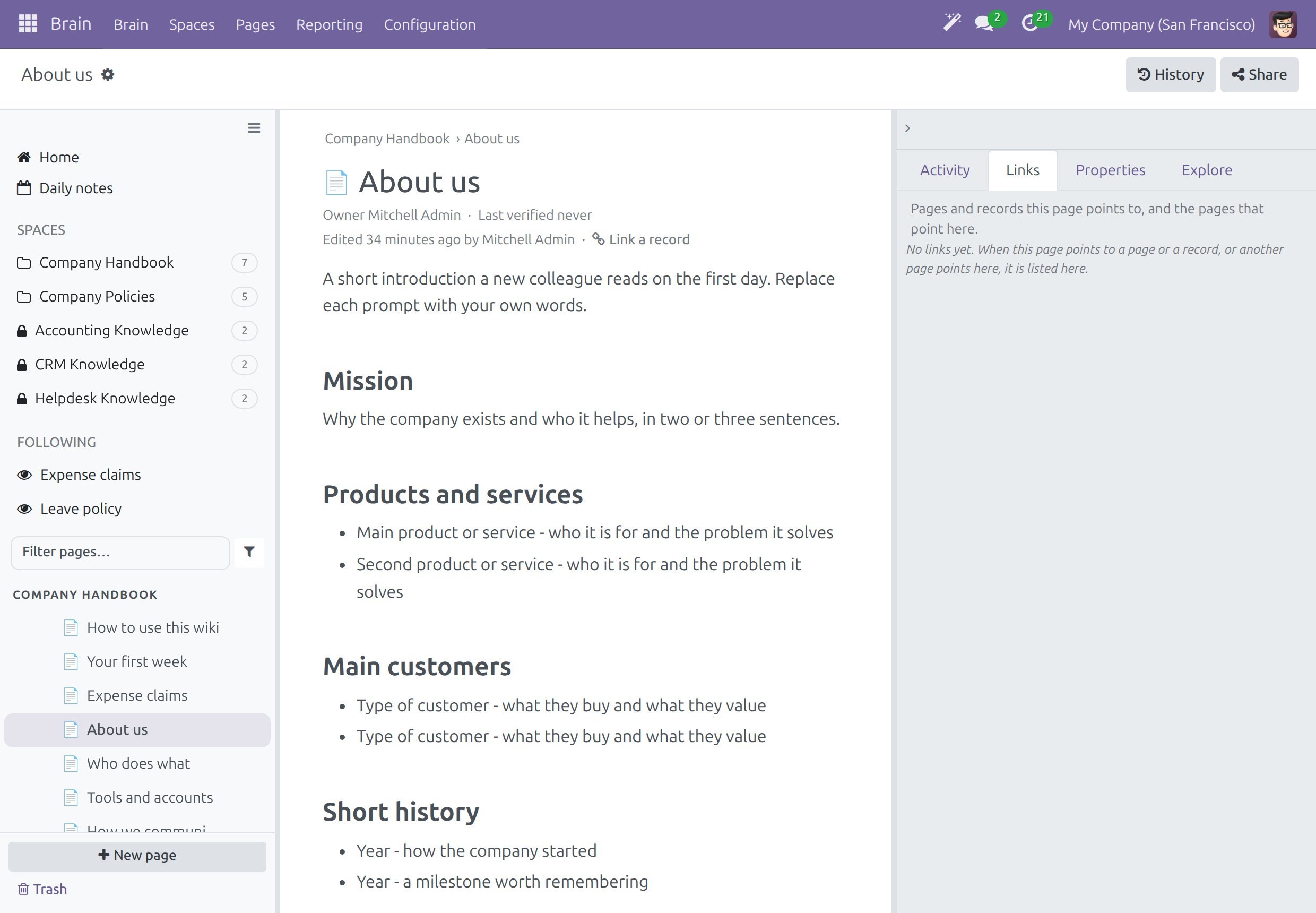Click the New page button
Image resolution: width=1316 pixels, height=913 pixels.
137,856
